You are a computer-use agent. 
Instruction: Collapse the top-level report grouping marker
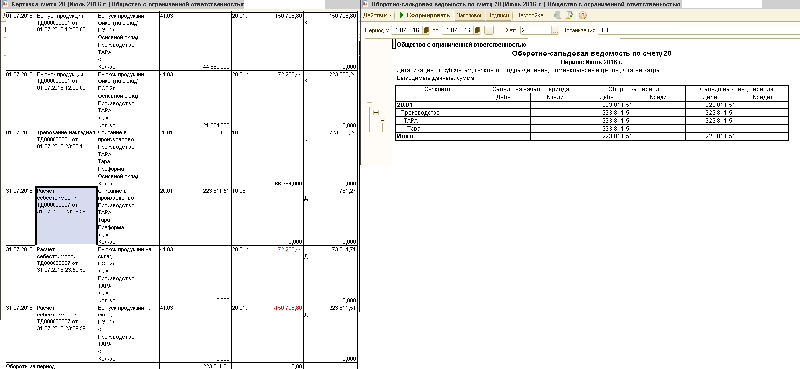tap(369, 103)
